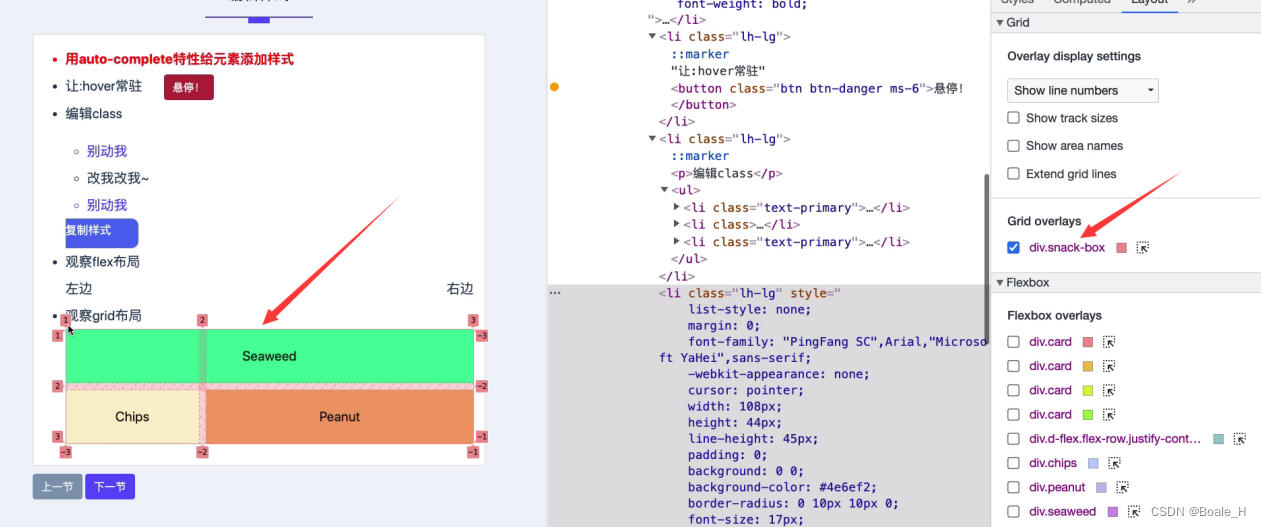
Task: Open the div.d-flex teal color swatch
Action: click(x=1218, y=439)
